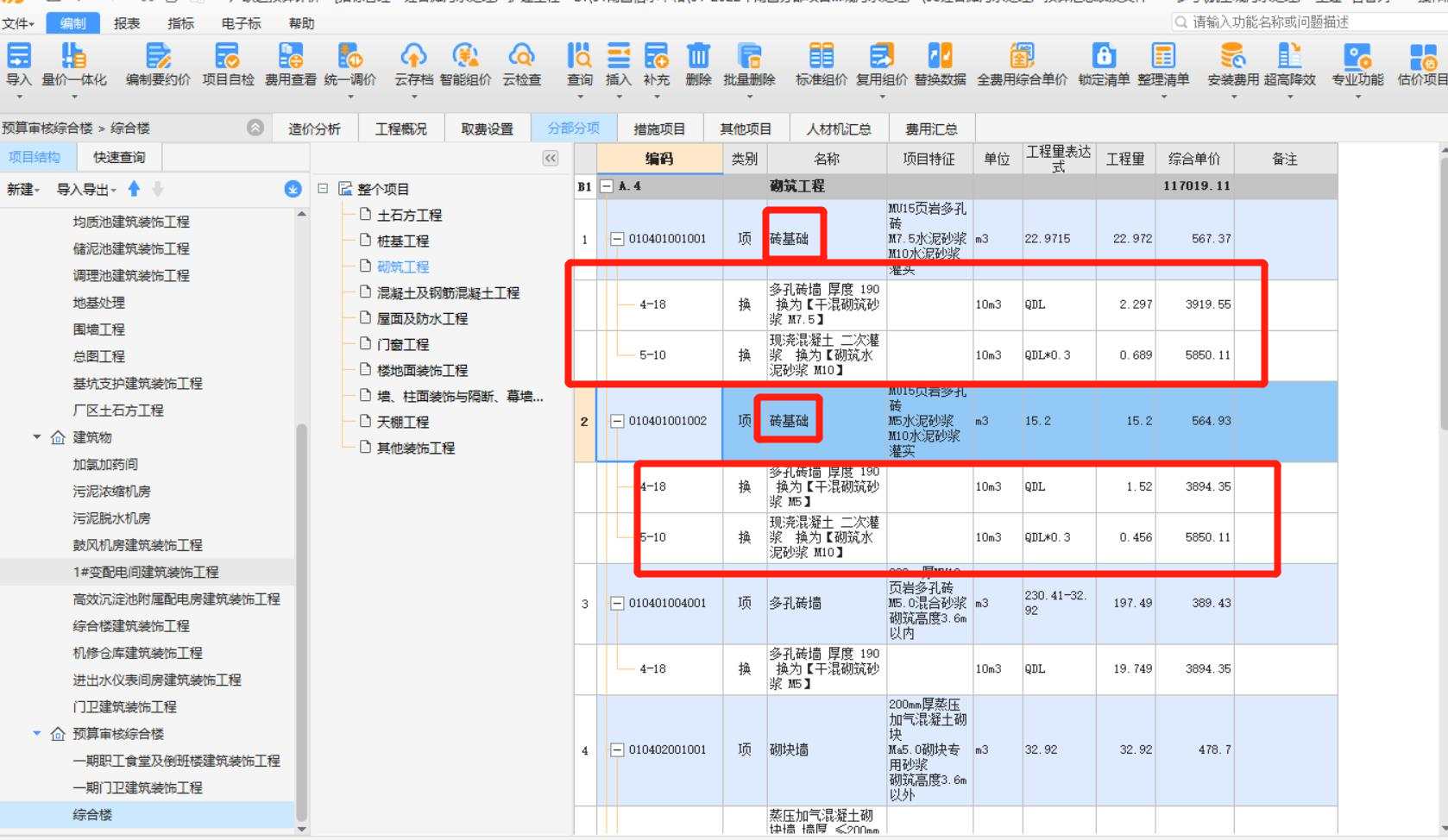Collapse item 010401004001 row

click(617, 603)
